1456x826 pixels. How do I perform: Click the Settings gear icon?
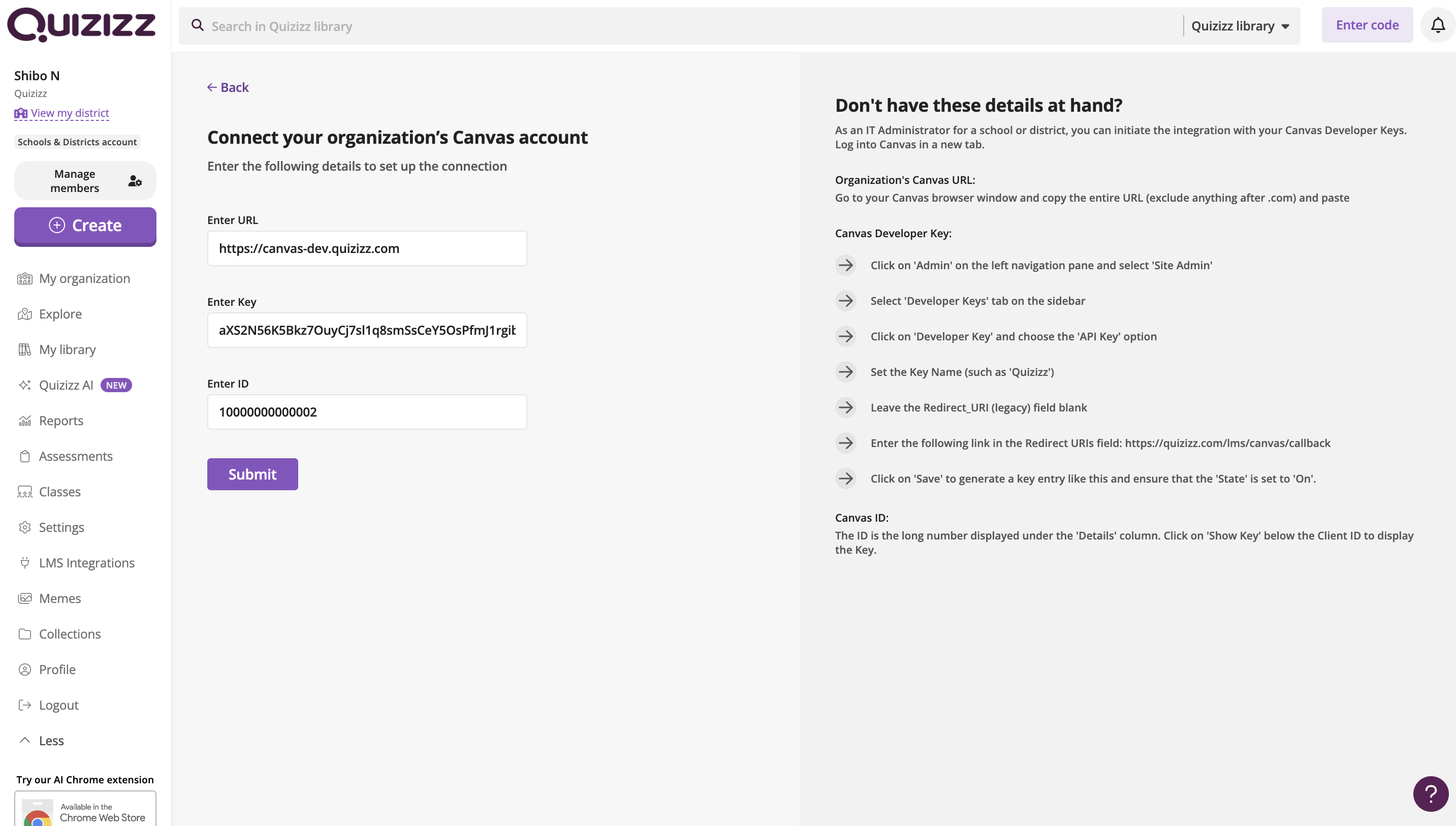(24, 528)
